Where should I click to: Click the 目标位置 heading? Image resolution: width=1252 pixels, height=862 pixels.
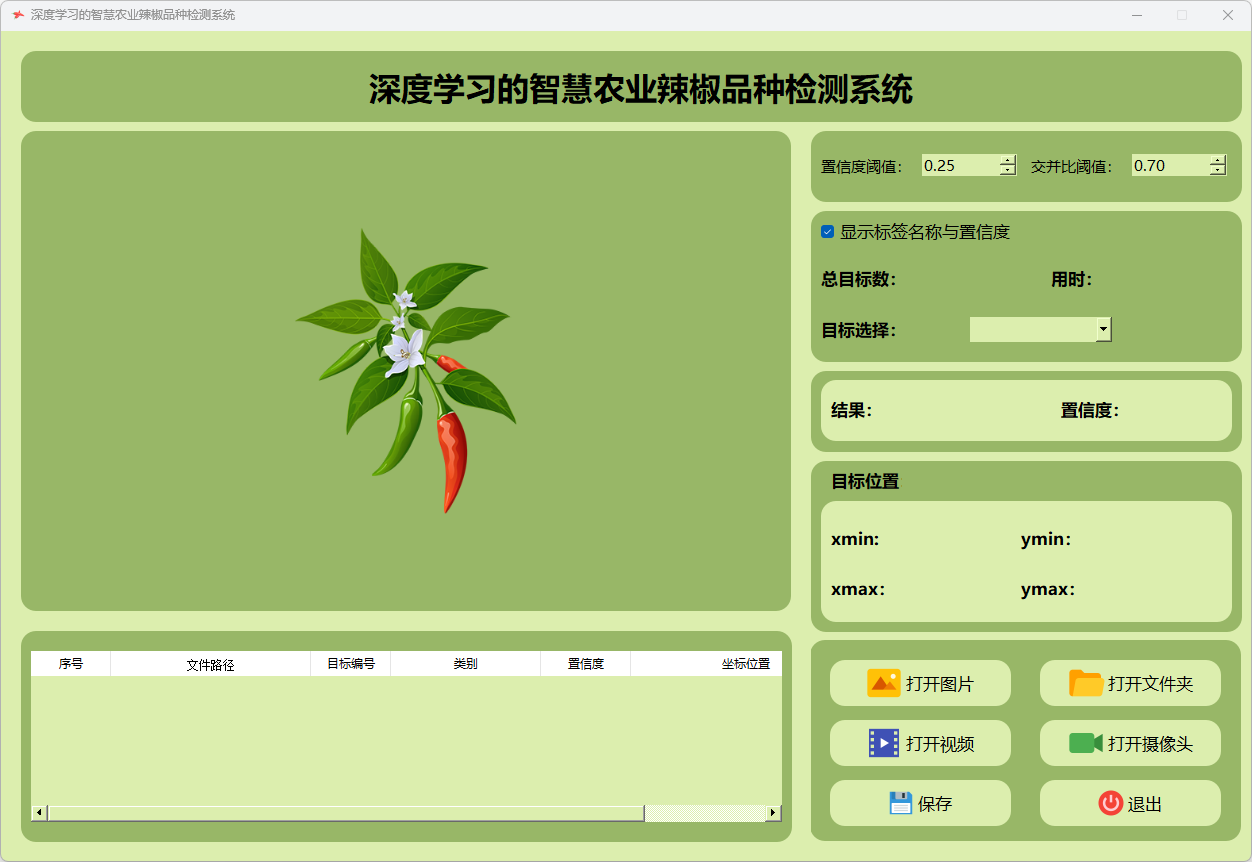point(866,481)
